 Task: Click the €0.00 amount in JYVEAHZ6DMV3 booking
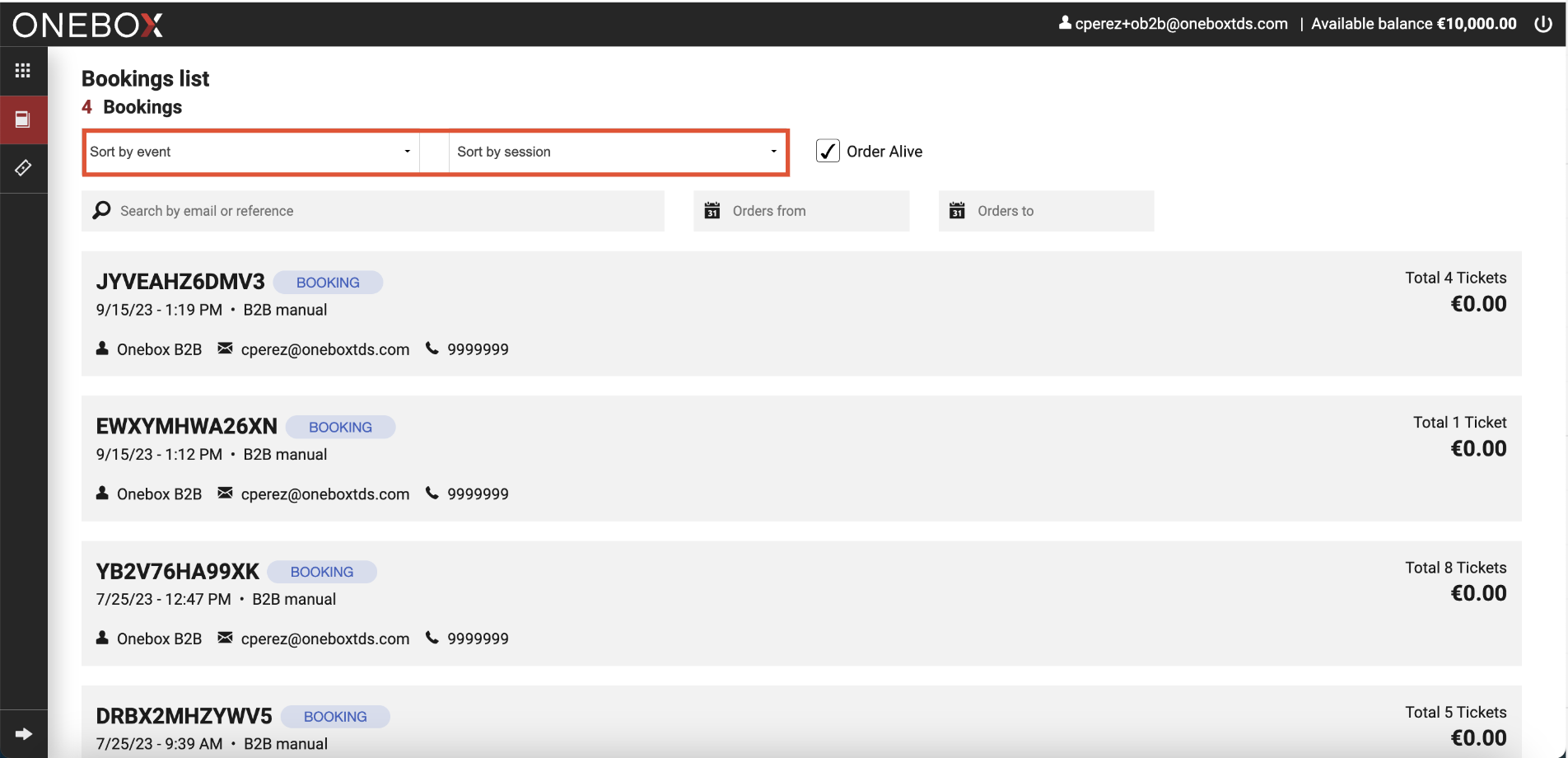pyautogui.click(x=1478, y=304)
